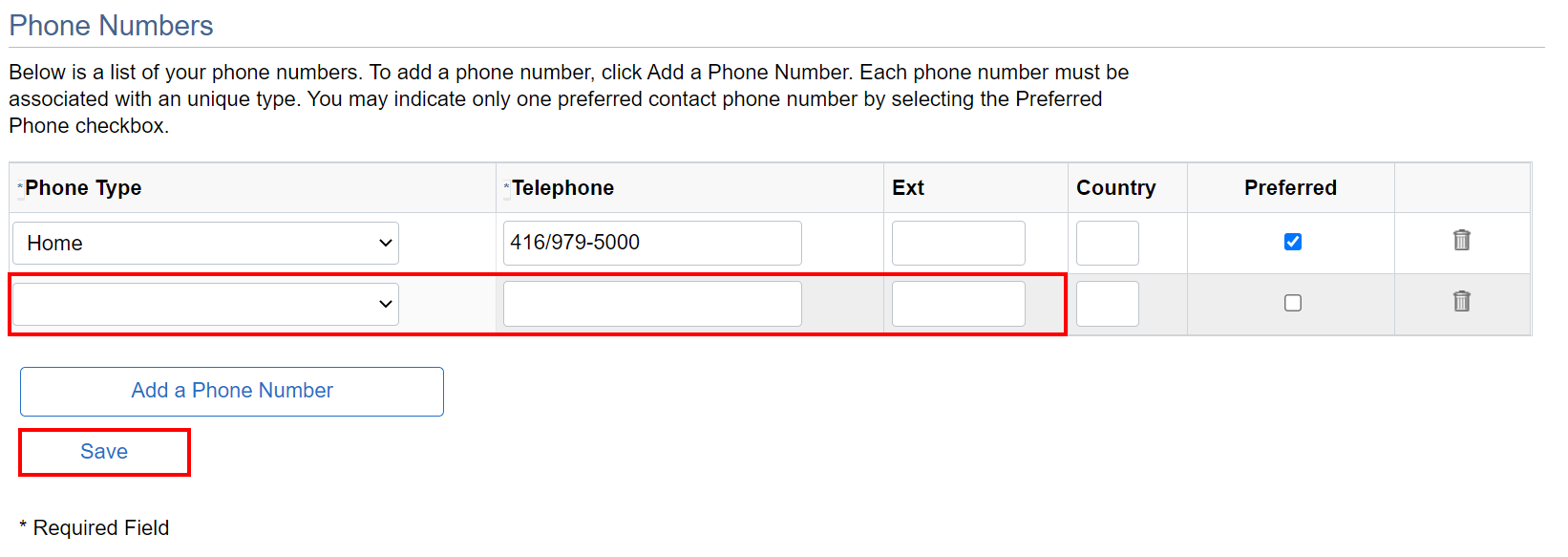
Task: Focus the Country field in second row
Action: pyautogui.click(x=1107, y=304)
